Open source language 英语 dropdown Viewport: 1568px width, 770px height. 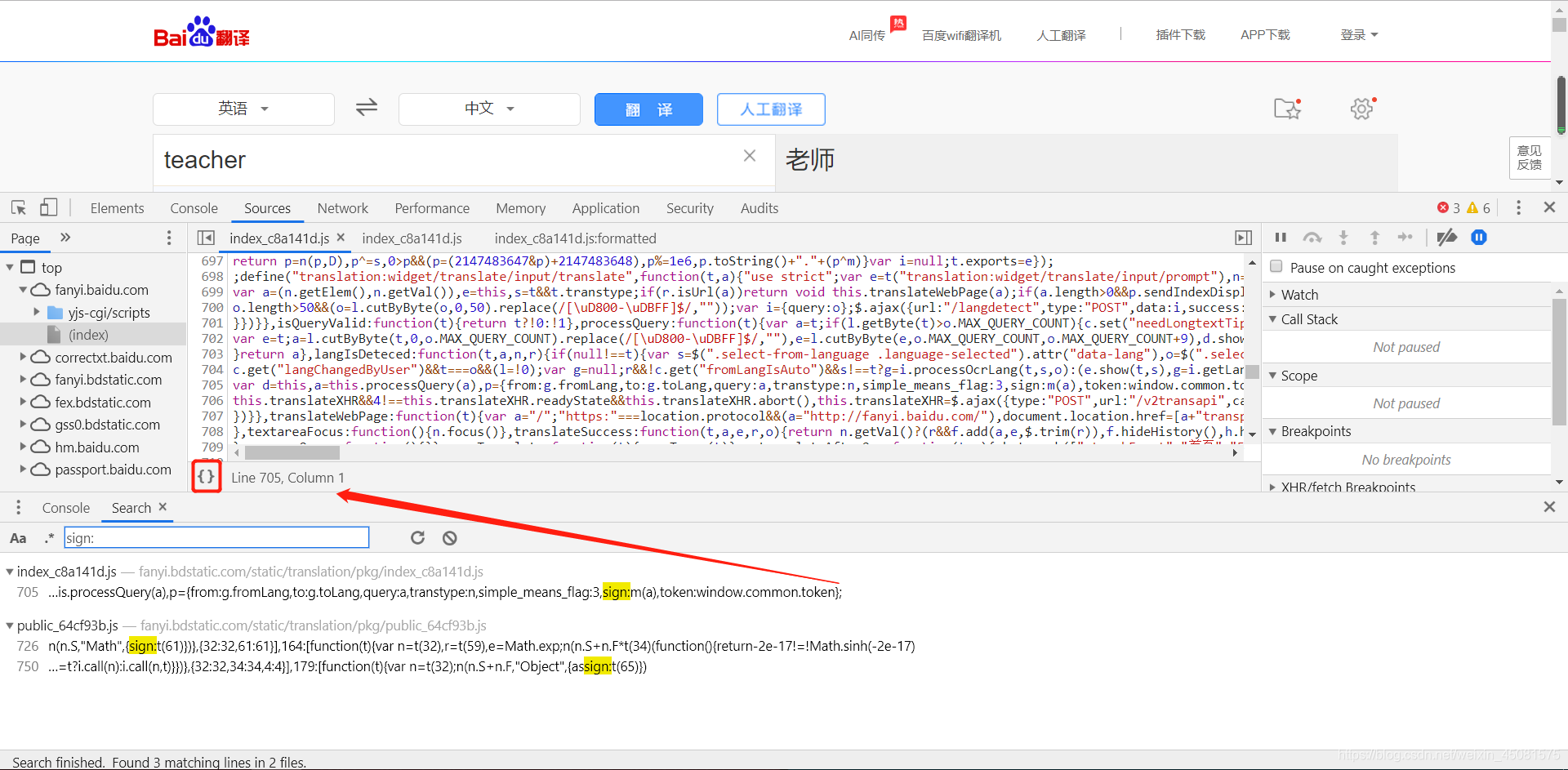coord(243,109)
